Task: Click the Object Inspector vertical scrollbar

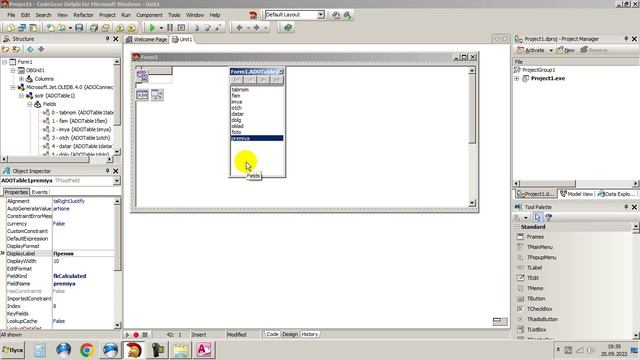Action: point(117,263)
